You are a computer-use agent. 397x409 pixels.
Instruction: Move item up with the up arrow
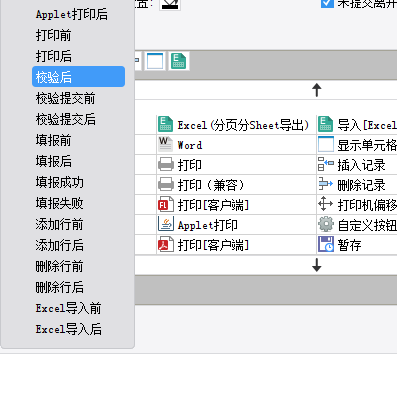(317, 90)
